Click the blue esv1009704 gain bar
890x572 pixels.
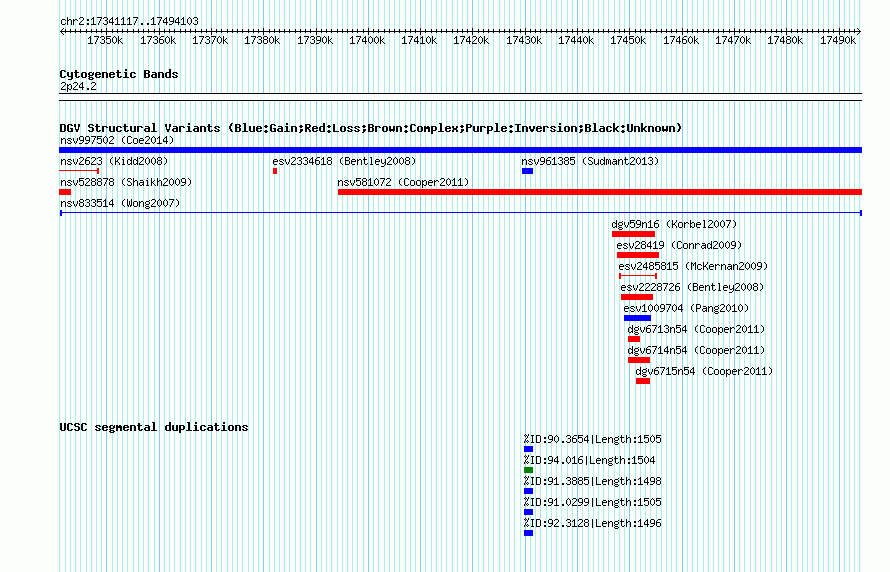[x=637, y=318]
